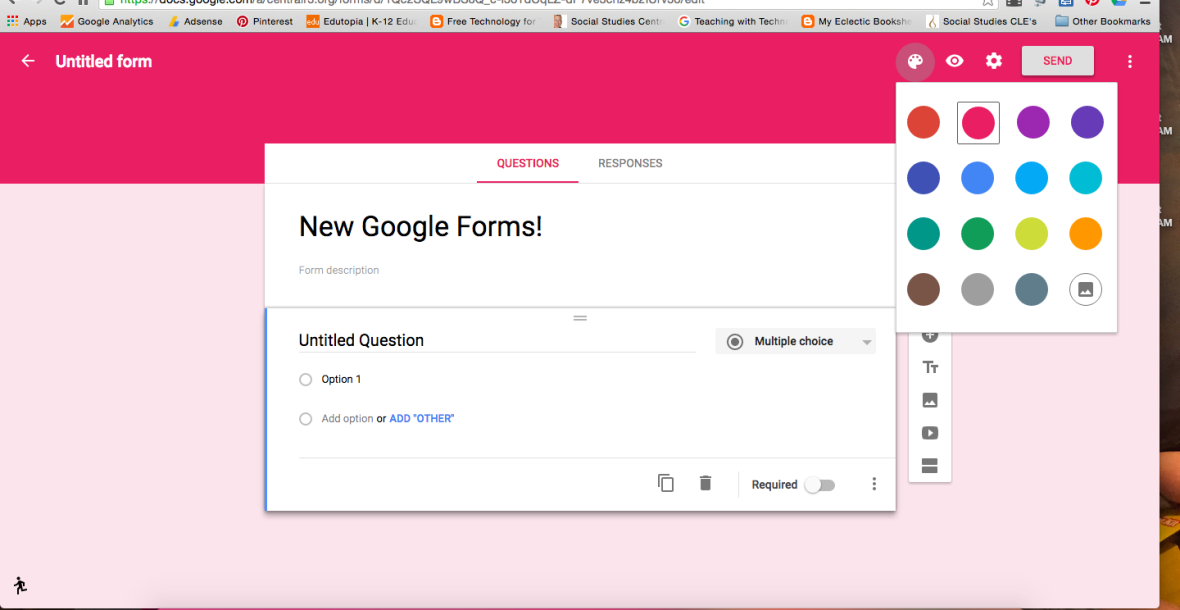Add title and description (Tt icon)

930,368
